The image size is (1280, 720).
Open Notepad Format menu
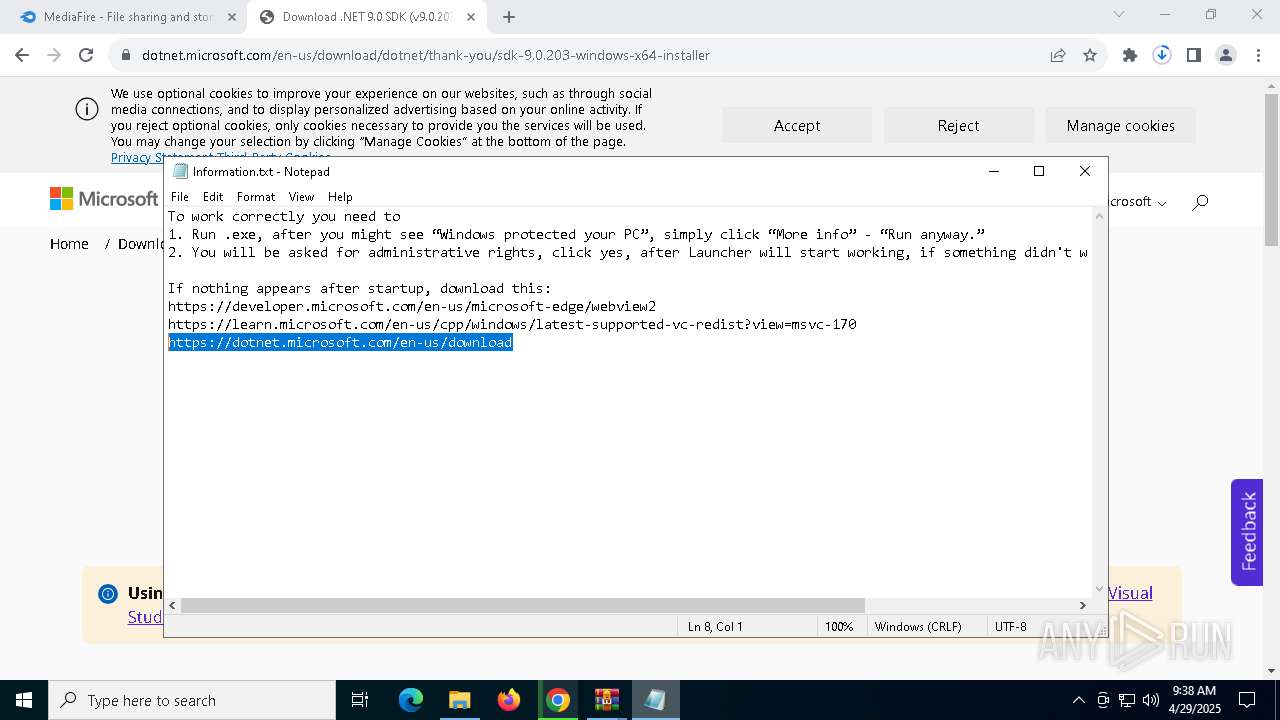coord(256,197)
